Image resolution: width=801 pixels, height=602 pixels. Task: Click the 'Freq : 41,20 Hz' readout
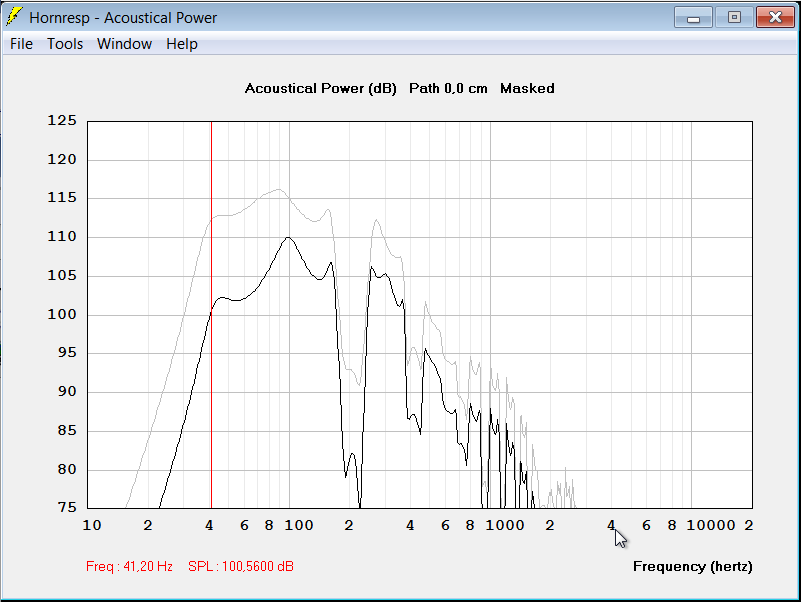(129, 566)
